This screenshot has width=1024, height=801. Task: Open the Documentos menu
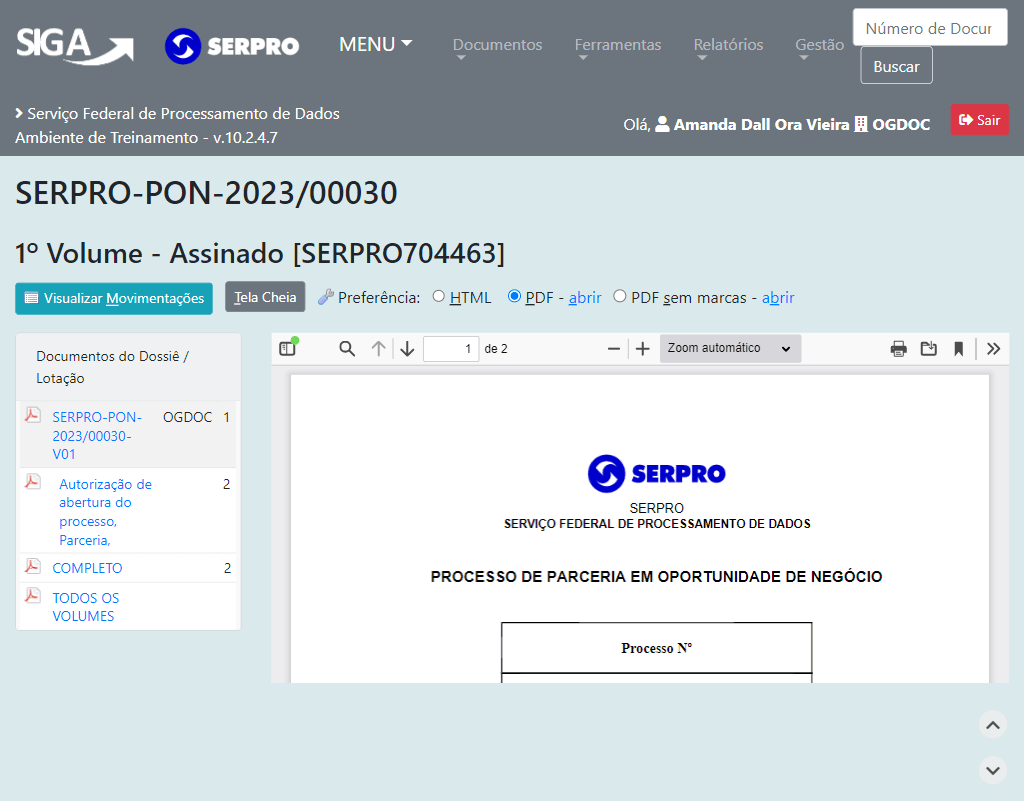(x=498, y=46)
